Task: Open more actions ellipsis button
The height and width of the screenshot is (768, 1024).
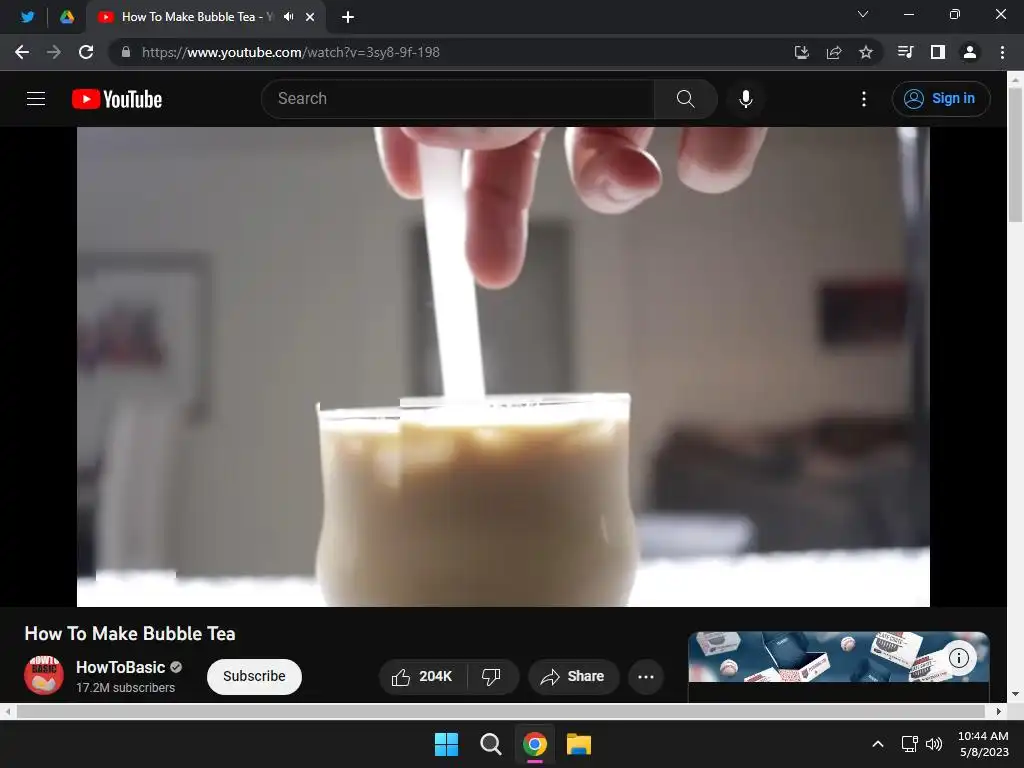Action: (646, 677)
